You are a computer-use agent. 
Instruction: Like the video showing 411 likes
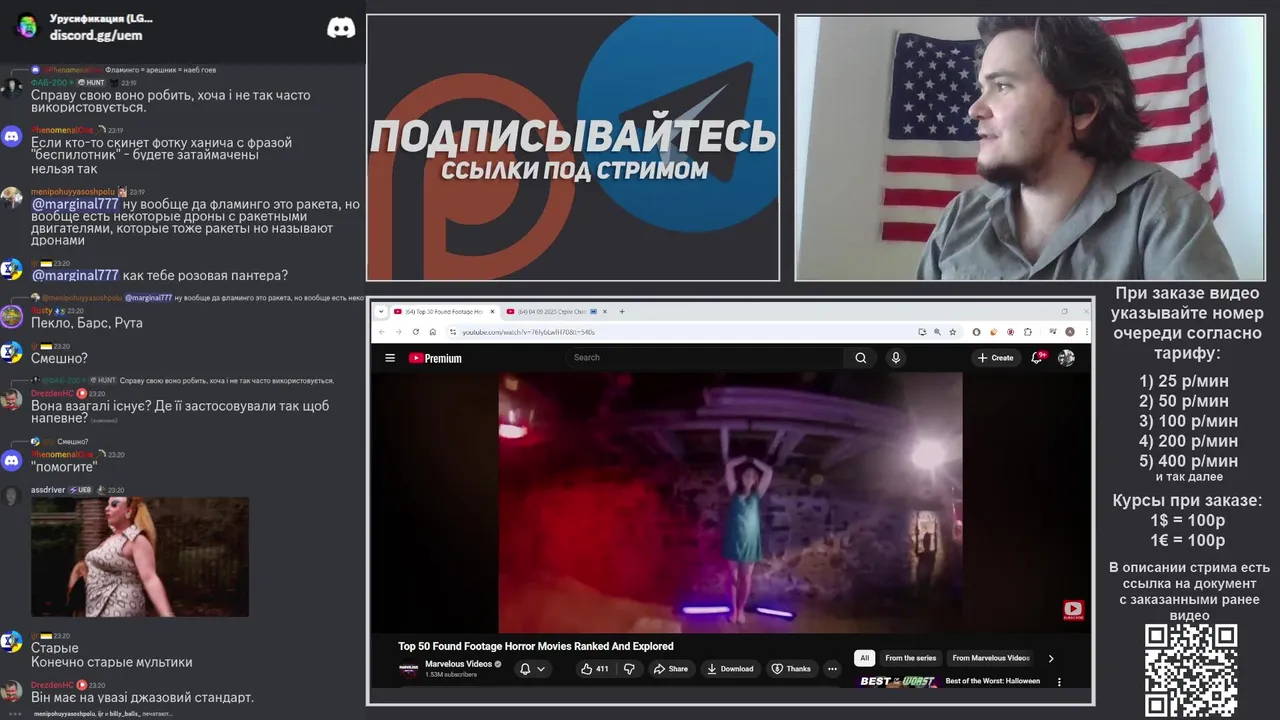(595, 669)
